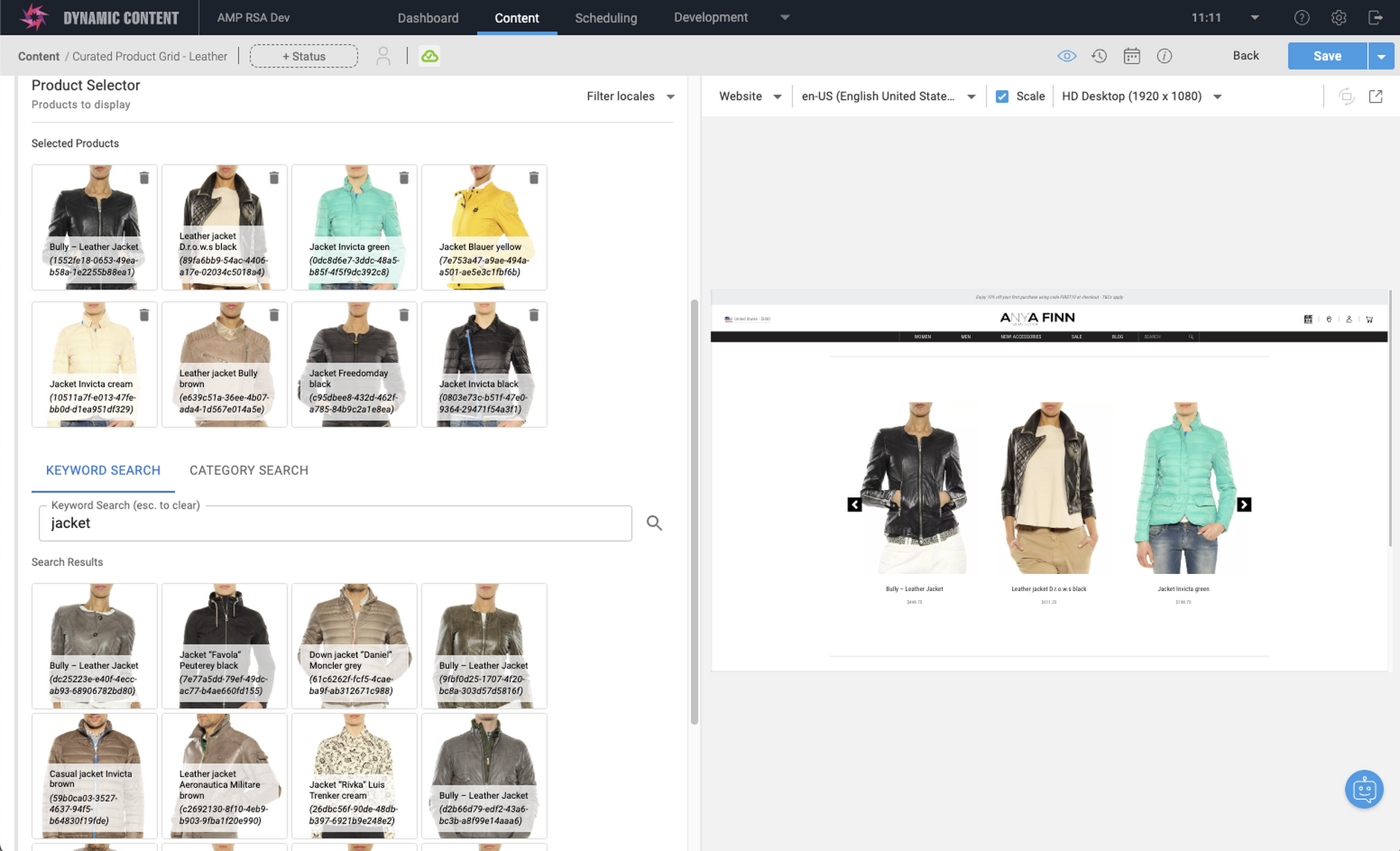Click trash icon on Jacket Invicta green

pos(404,178)
